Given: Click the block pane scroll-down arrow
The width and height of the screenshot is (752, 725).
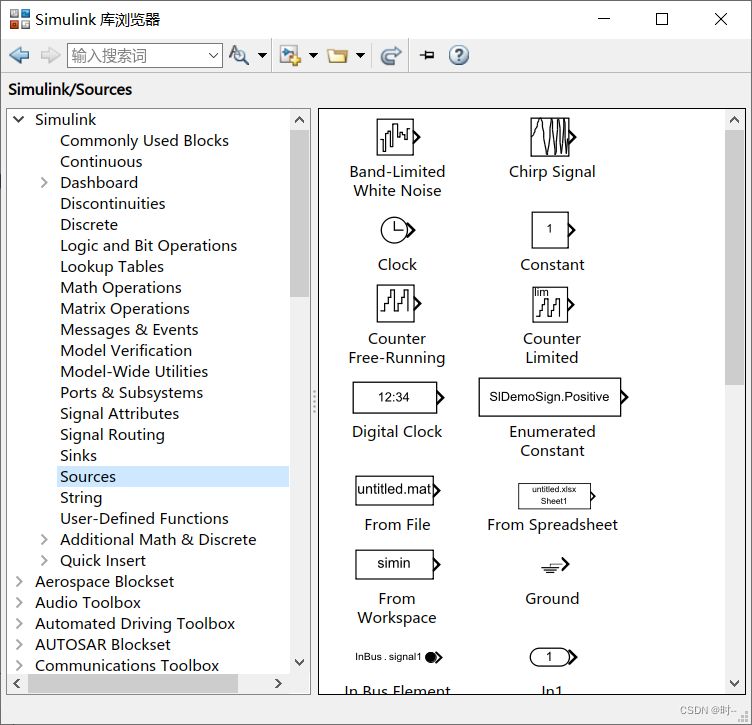Looking at the screenshot, I should [734, 683].
